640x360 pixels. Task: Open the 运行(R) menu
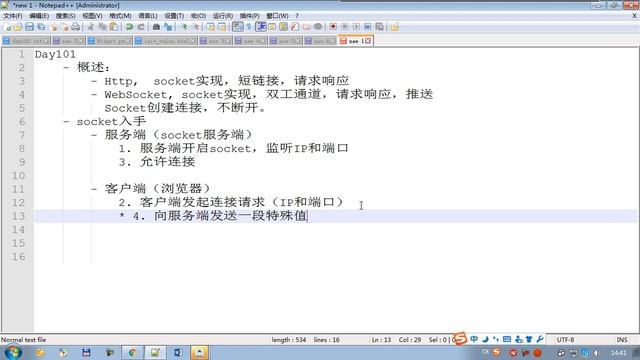coord(223,16)
